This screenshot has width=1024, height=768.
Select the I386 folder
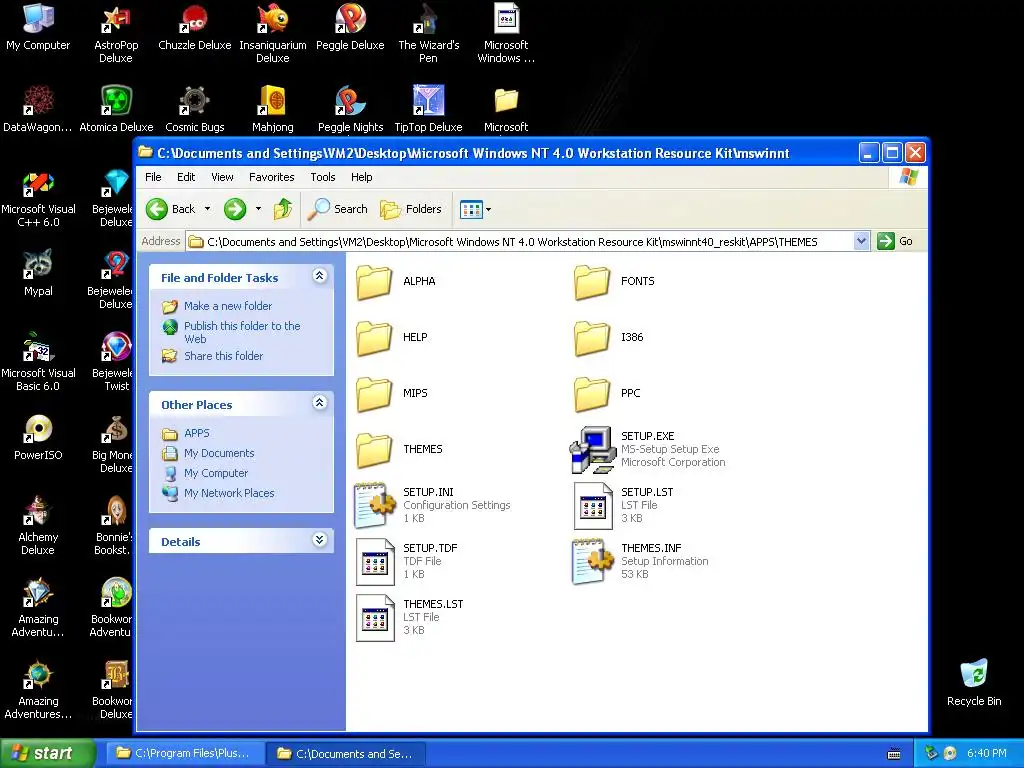click(592, 338)
